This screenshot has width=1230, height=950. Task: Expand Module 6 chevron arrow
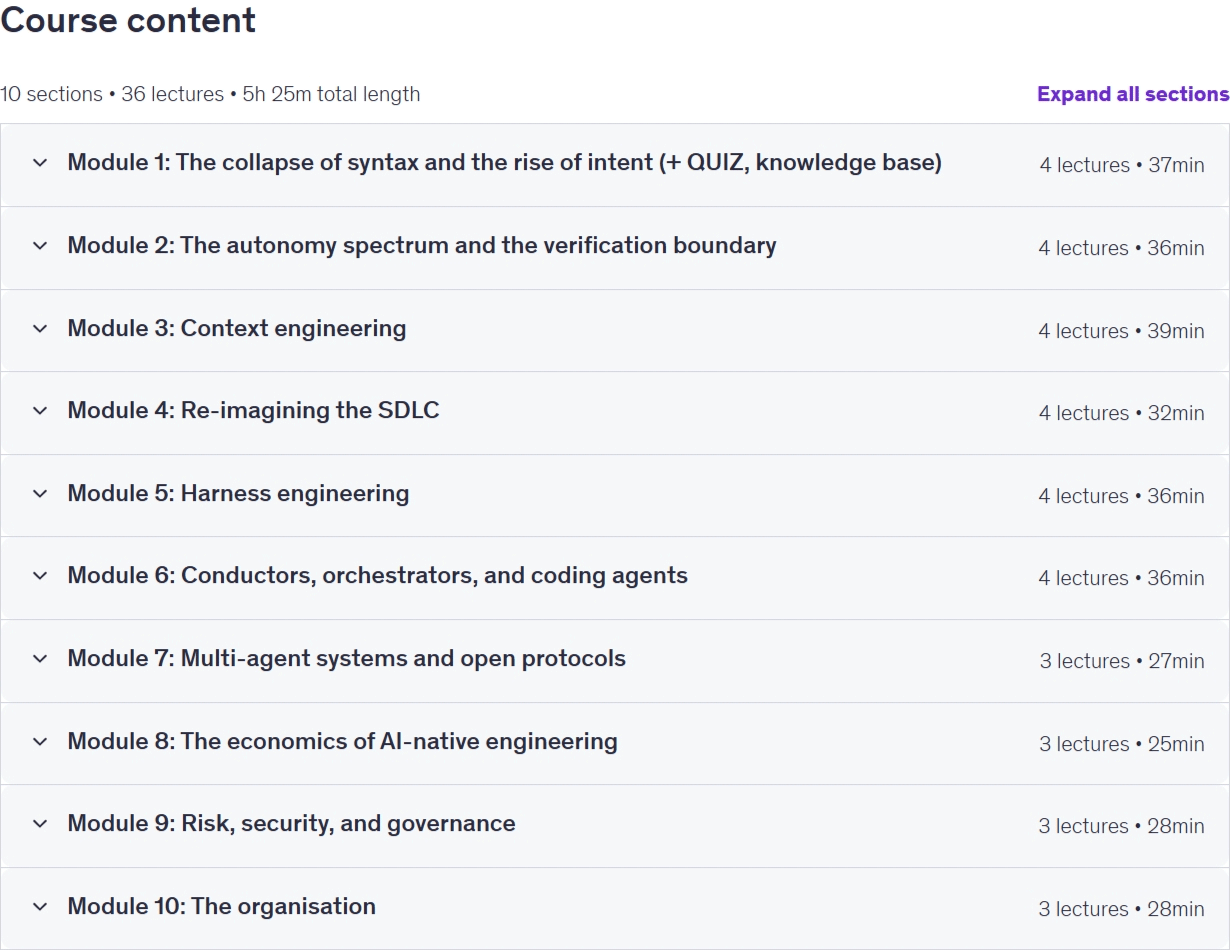pos(40,576)
